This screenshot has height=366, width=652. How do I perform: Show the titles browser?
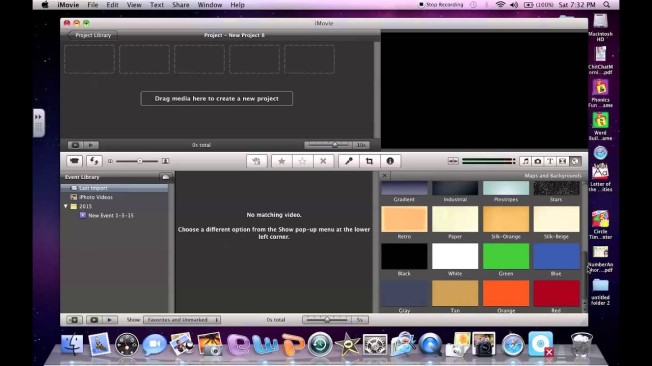point(550,161)
